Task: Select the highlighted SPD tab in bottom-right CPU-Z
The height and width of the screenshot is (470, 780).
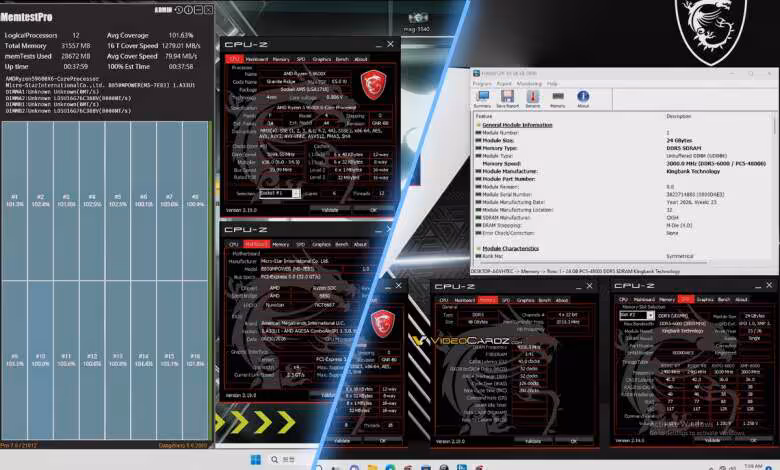Action: (685, 299)
